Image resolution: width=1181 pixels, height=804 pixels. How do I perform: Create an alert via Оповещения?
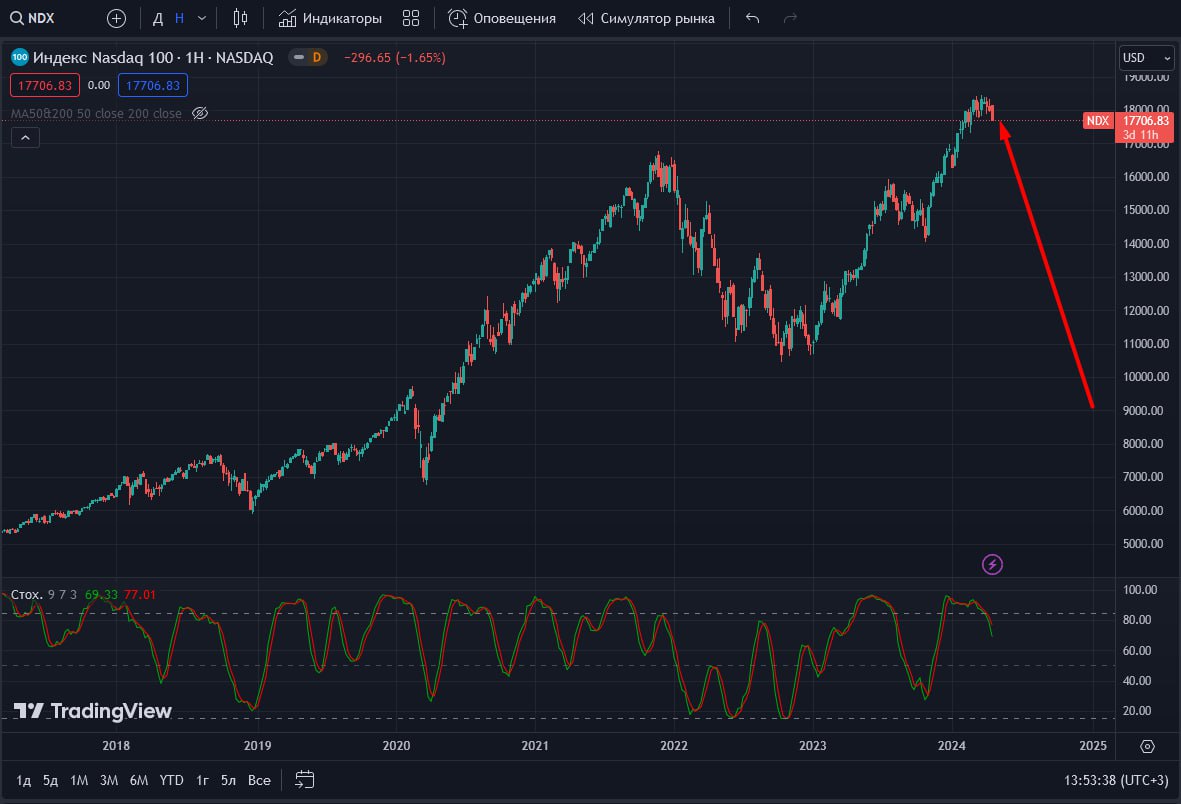[502, 18]
